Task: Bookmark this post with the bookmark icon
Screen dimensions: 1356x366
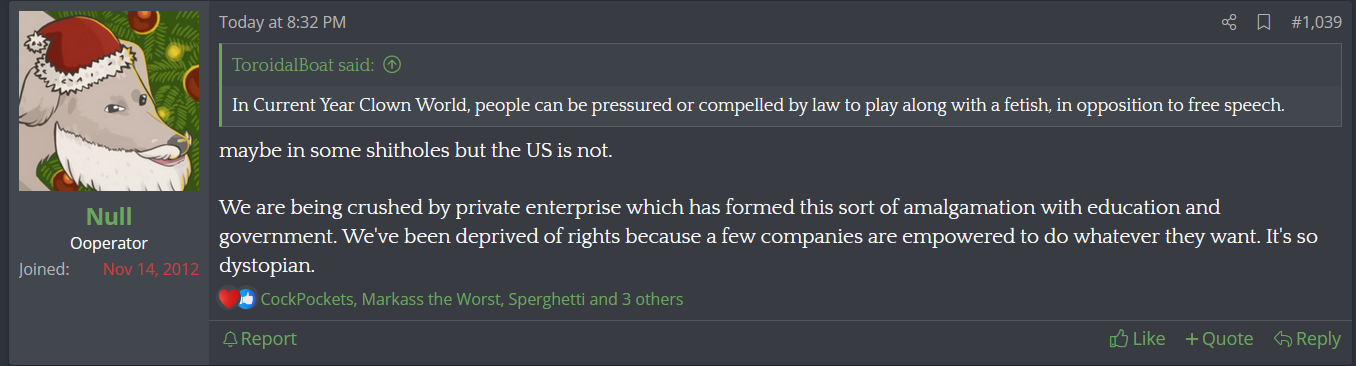Action: 1264,22
